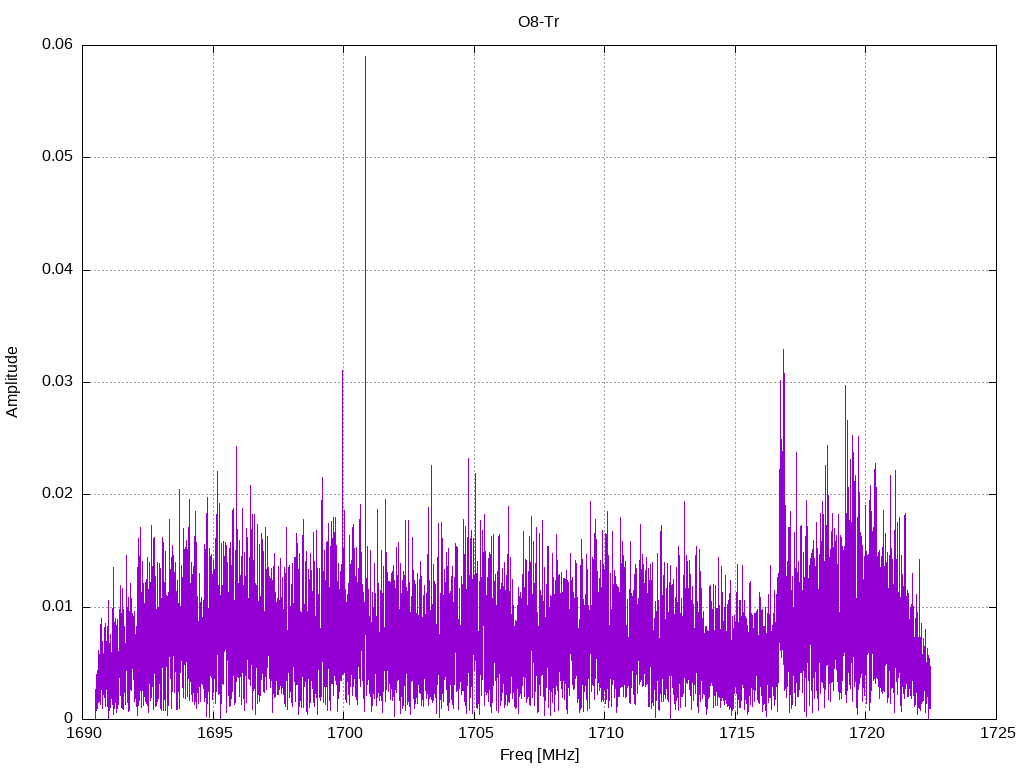
Task: Click the 0.04 y-axis tick label
Action: [56, 270]
